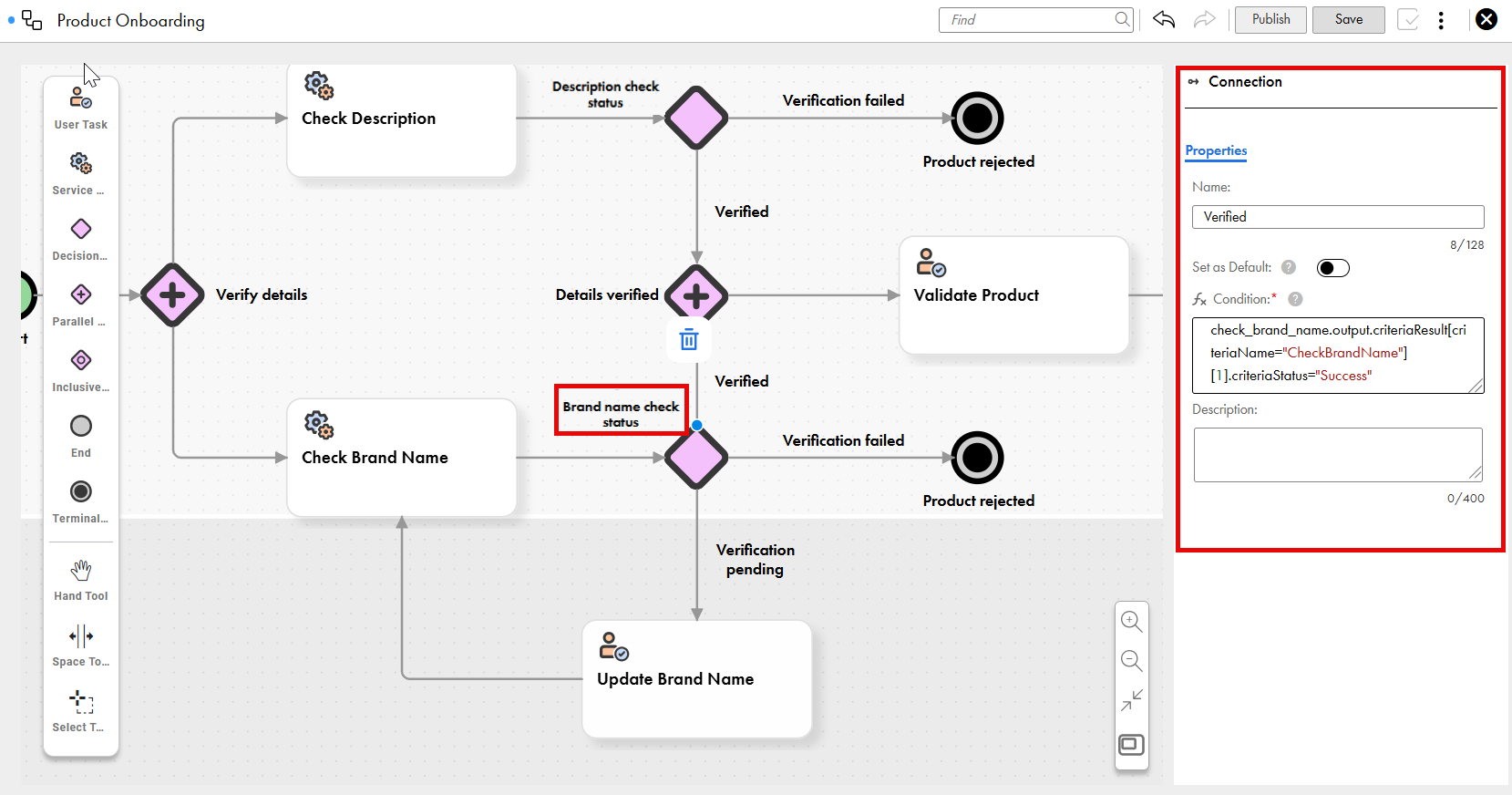Zoom in on the canvas
Image resolution: width=1512 pixels, height=795 pixels.
(x=1132, y=621)
